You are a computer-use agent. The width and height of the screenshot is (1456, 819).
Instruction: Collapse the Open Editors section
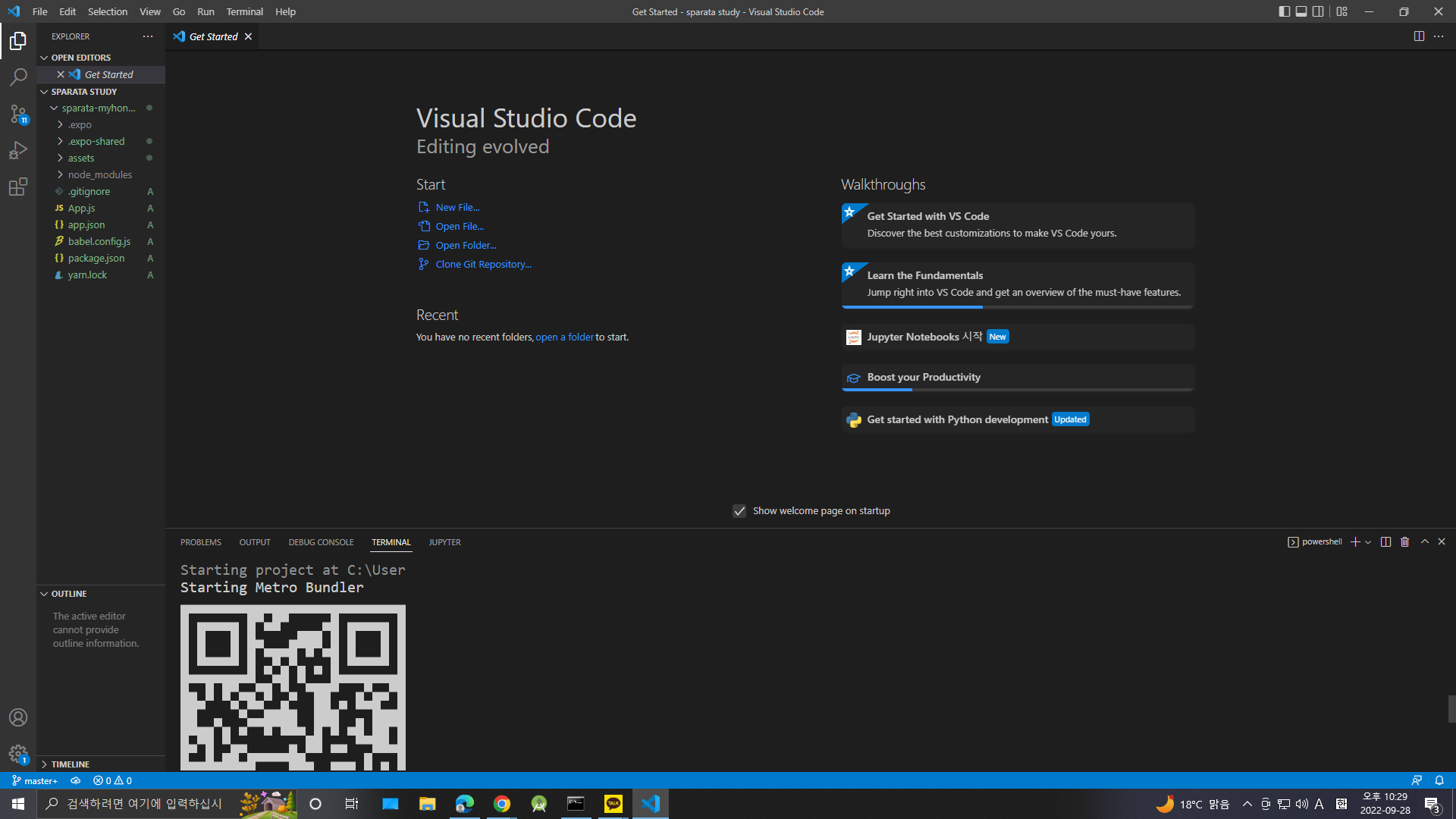101,58
